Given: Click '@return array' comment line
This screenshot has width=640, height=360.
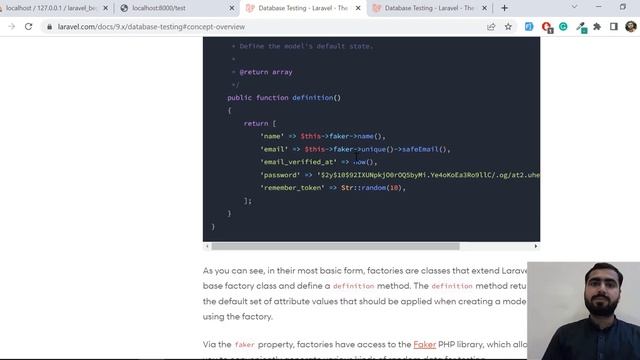Looking at the screenshot, I should [x=266, y=72].
